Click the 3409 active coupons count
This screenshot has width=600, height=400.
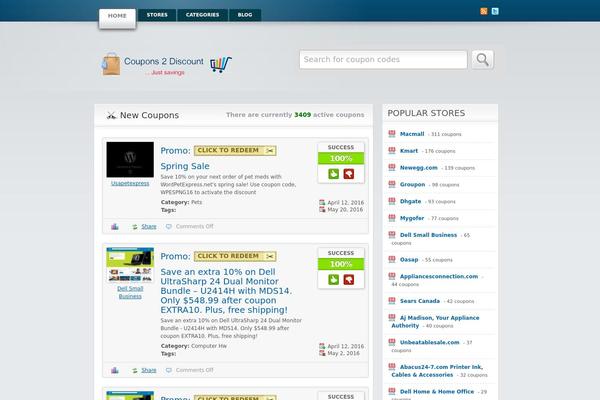click(x=302, y=115)
